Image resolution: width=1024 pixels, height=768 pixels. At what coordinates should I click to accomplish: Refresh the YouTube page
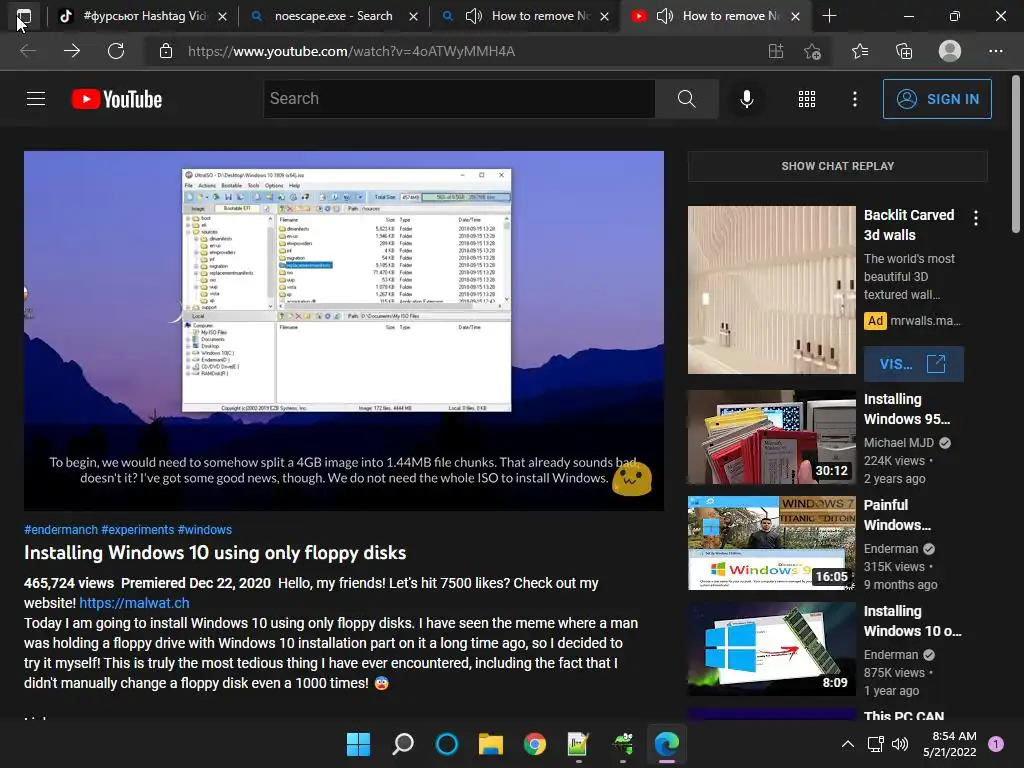pos(116,51)
